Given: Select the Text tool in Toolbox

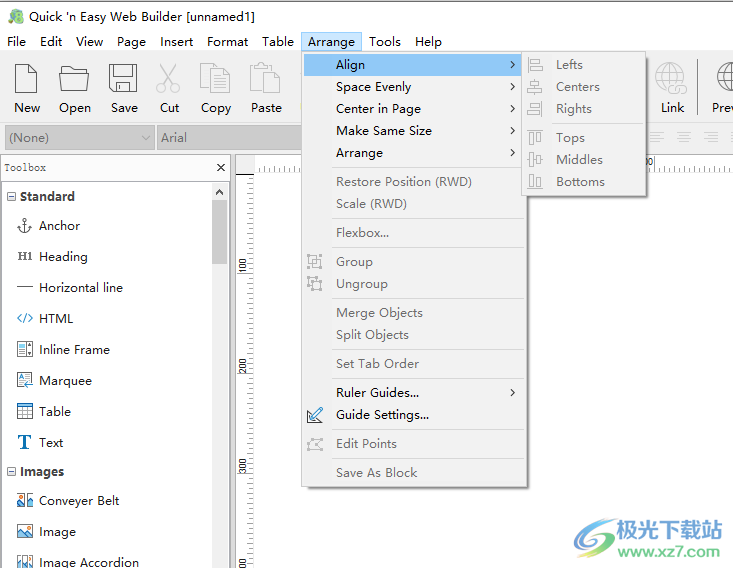Looking at the screenshot, I should click(40, 442).
